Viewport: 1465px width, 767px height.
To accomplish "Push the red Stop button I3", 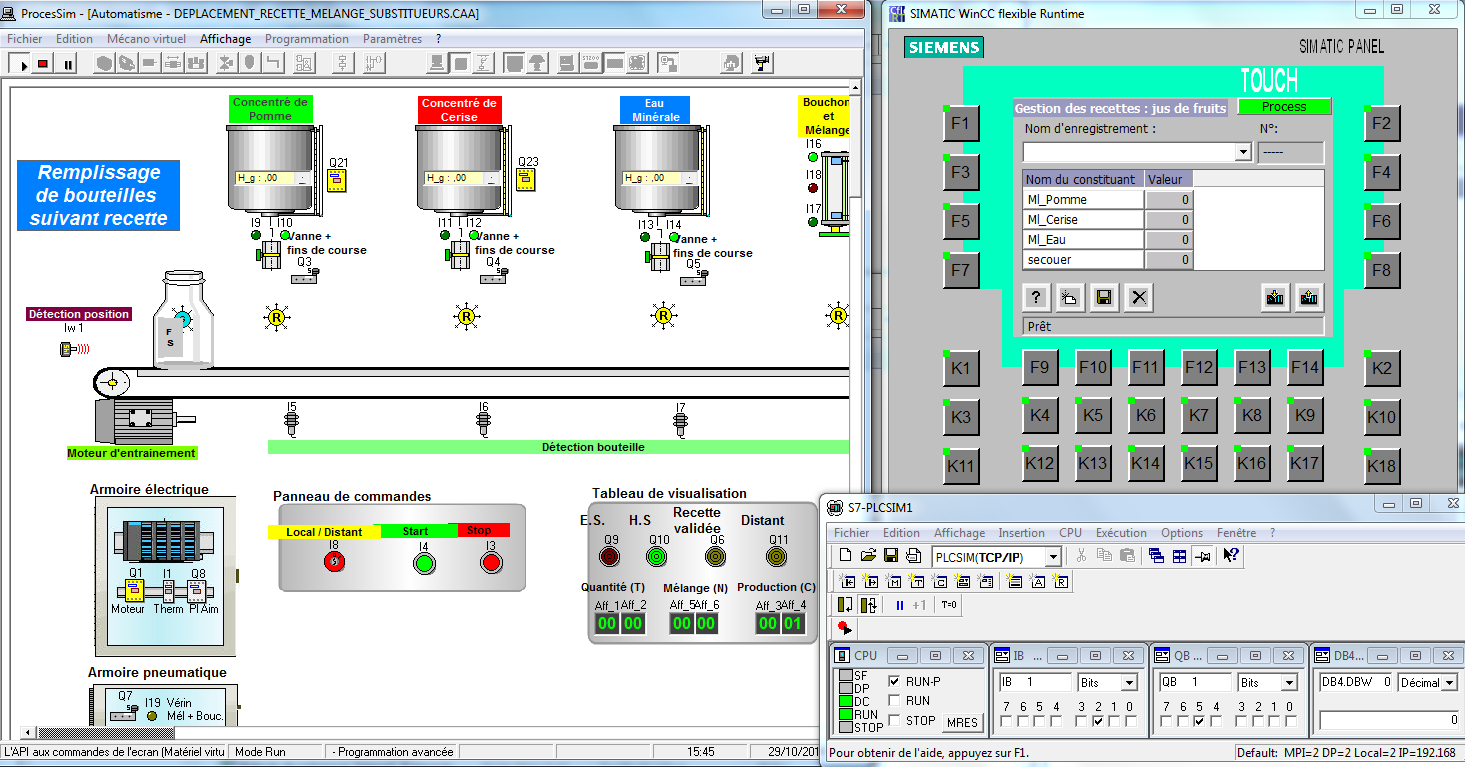I will (x=490, y=562).
